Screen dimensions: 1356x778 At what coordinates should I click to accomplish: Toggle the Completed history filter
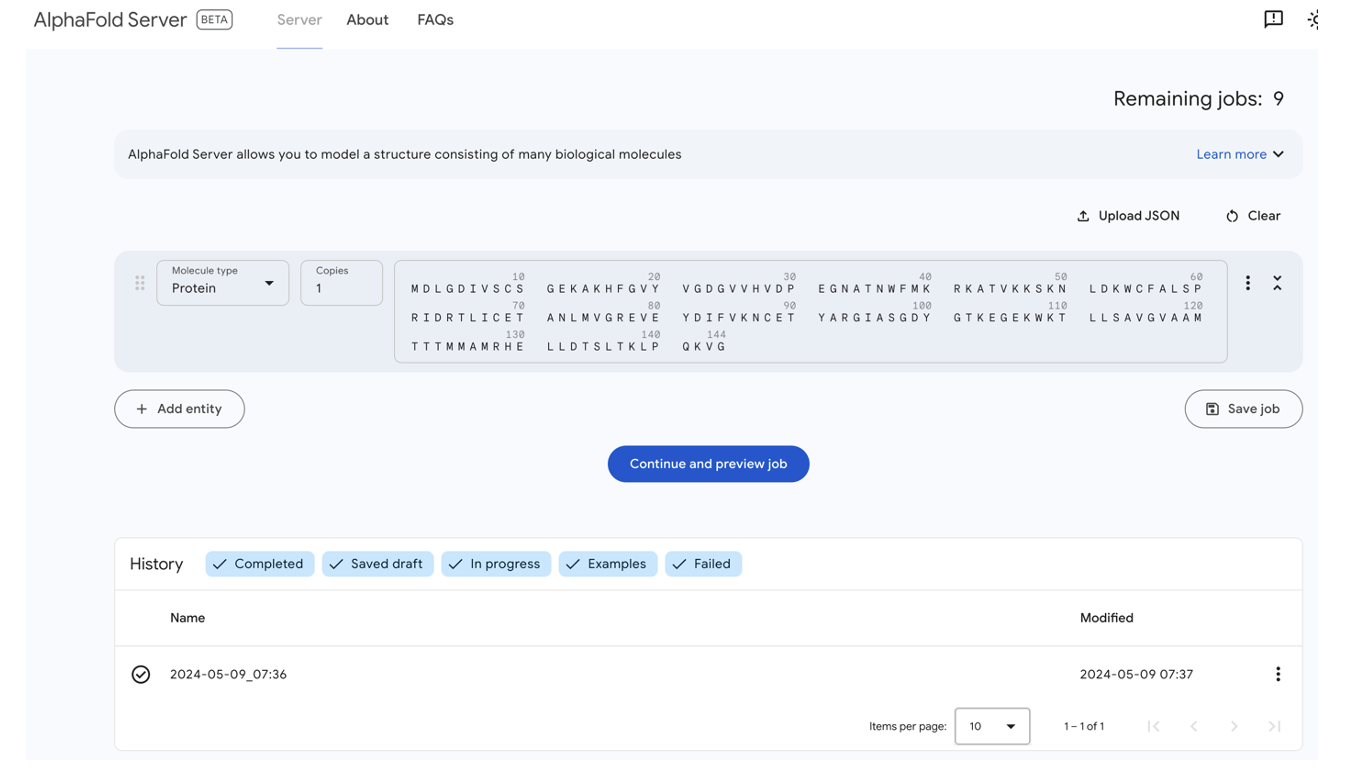259,563
